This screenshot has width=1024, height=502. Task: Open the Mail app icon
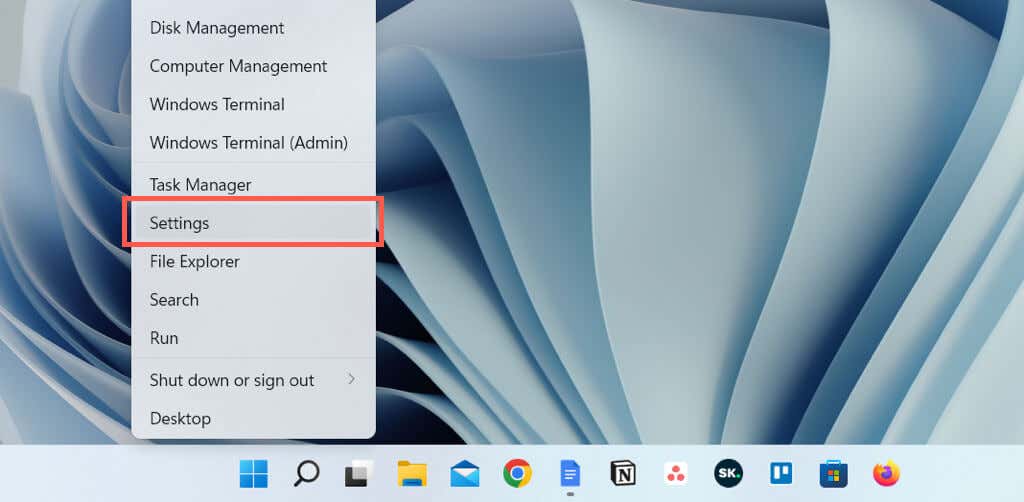[465, 473]
